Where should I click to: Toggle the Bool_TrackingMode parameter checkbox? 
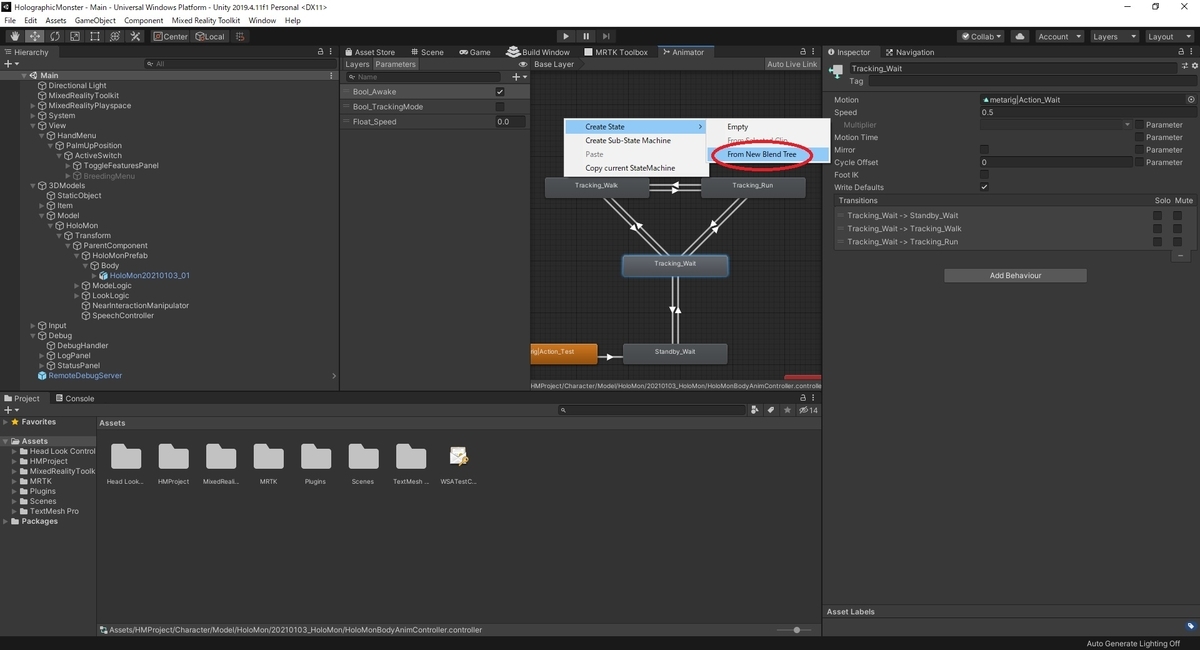point(500,107)
